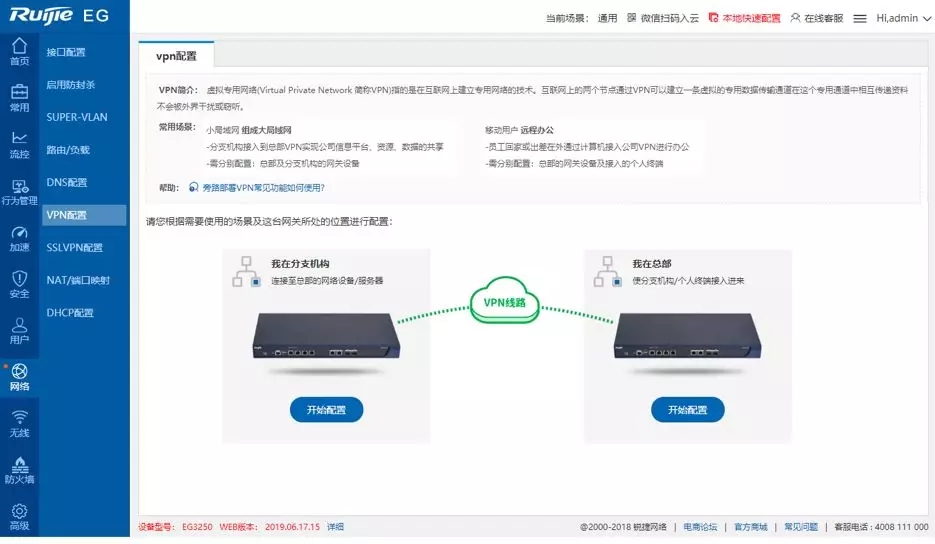Open the 防火墙 firewall icon
Viewport: 935px width, 544px height.
point(19,470)
